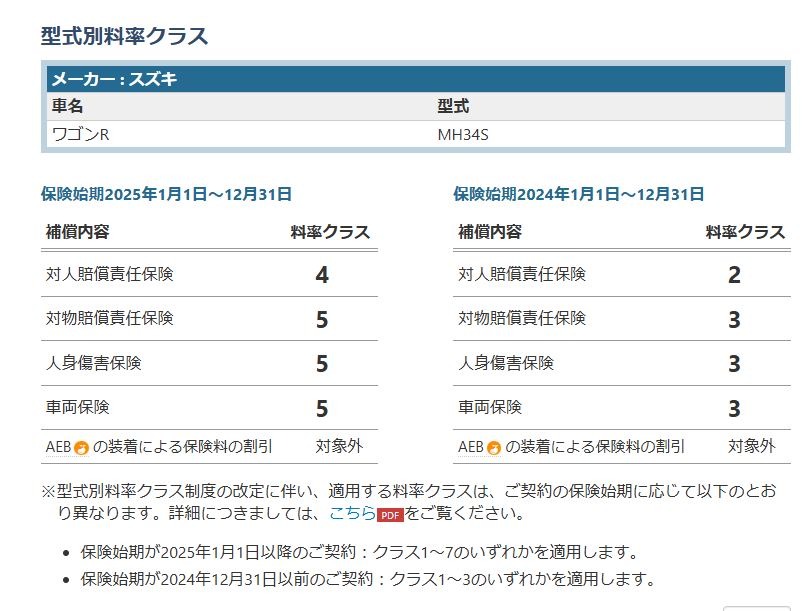Click the 2025年1月1日以降 クラス1～7 bullet
Viewport: 807px width, 611px height.
pyautogui.click(x=359, y=552)
